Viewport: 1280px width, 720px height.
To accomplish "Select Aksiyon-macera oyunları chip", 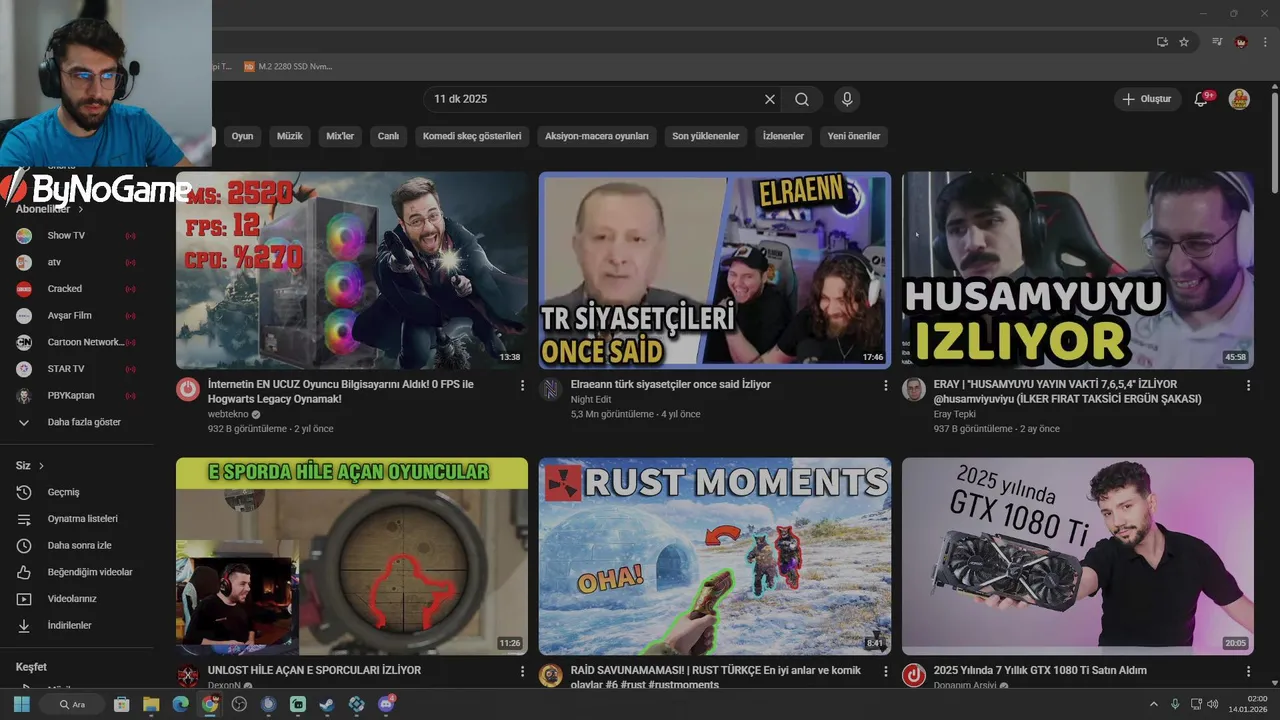I will [x=597, y=136].
